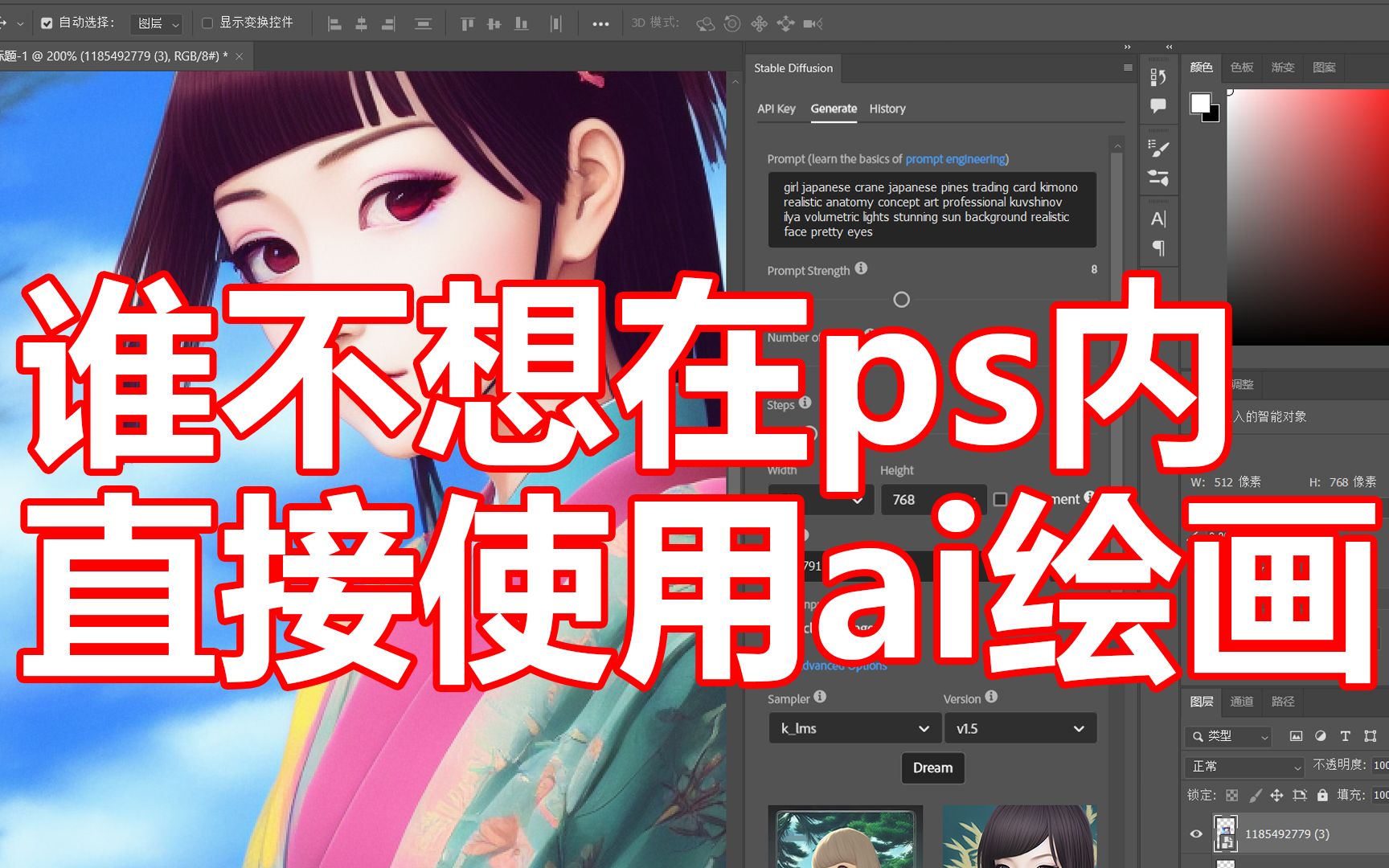Collapse right panels with double-arrow icon

[x=1170, y=47]
